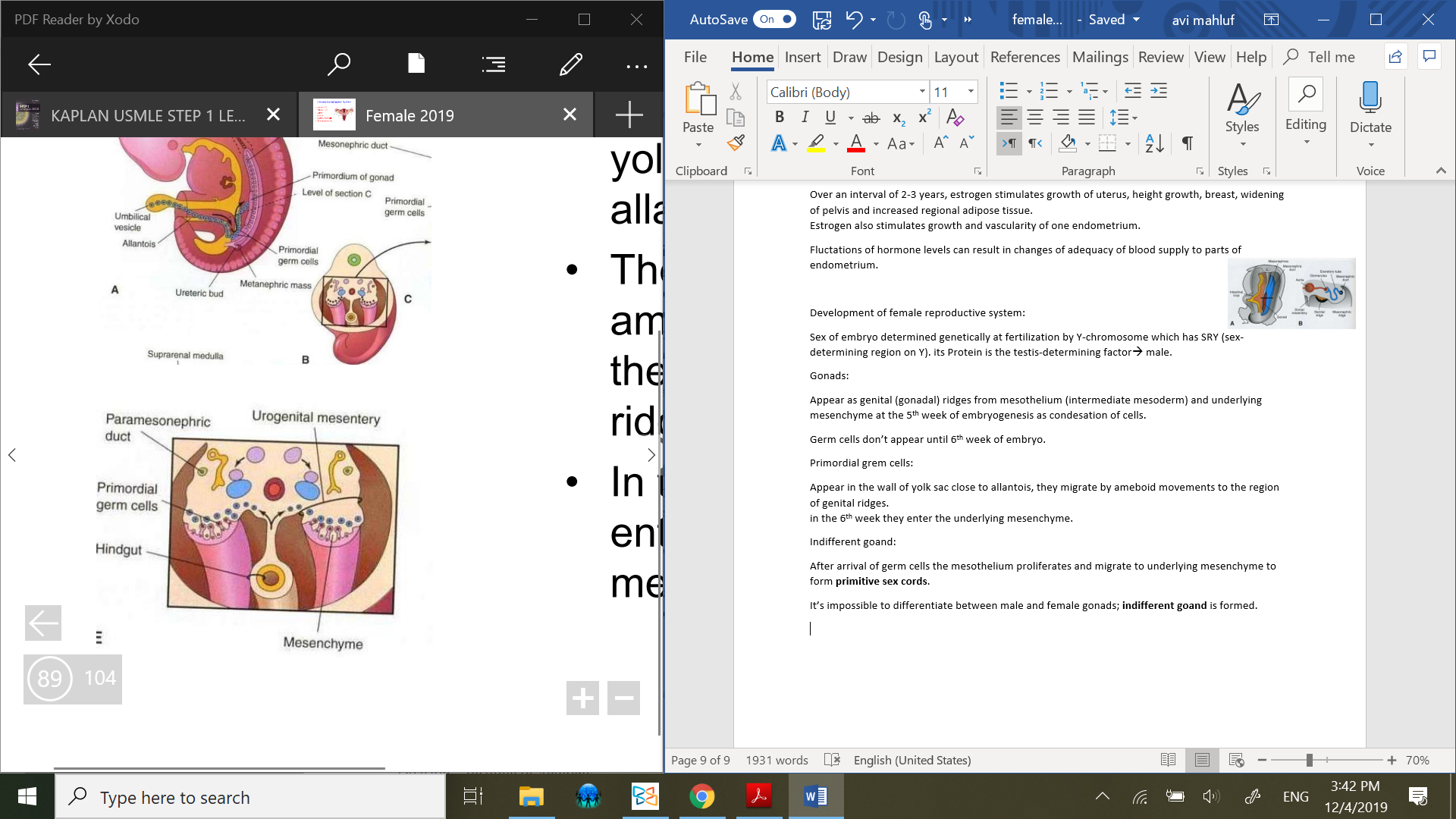
Task: Click the Format Painter icon
Action: coord(736,143)
